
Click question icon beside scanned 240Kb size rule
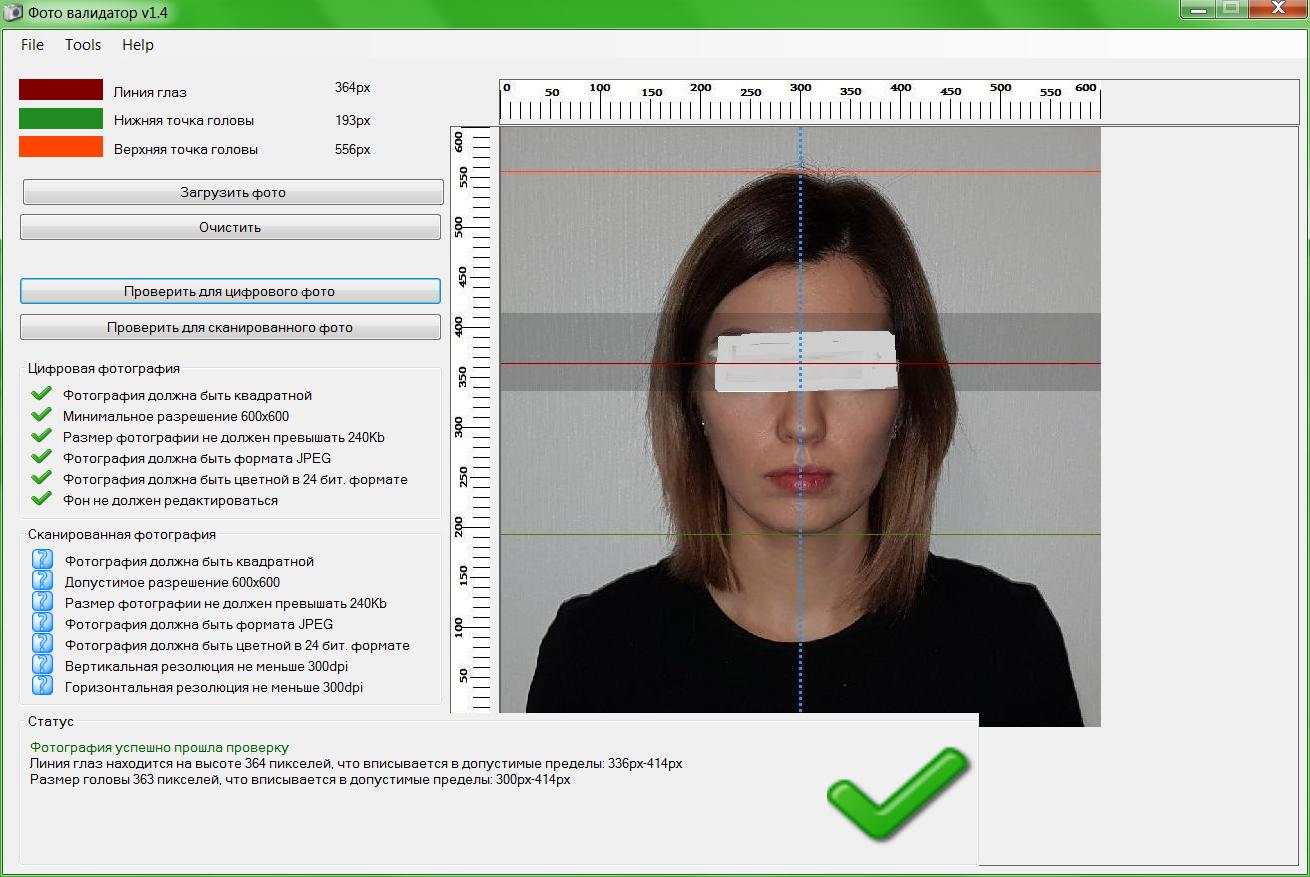coord(42,601)
